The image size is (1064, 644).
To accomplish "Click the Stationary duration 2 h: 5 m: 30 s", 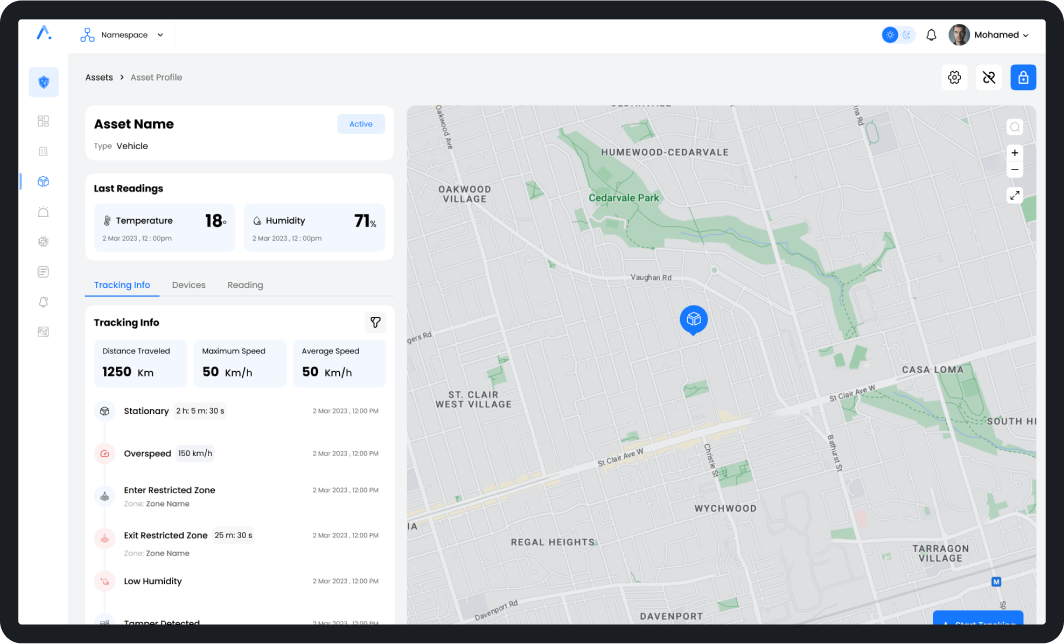I will coord(200,411).
